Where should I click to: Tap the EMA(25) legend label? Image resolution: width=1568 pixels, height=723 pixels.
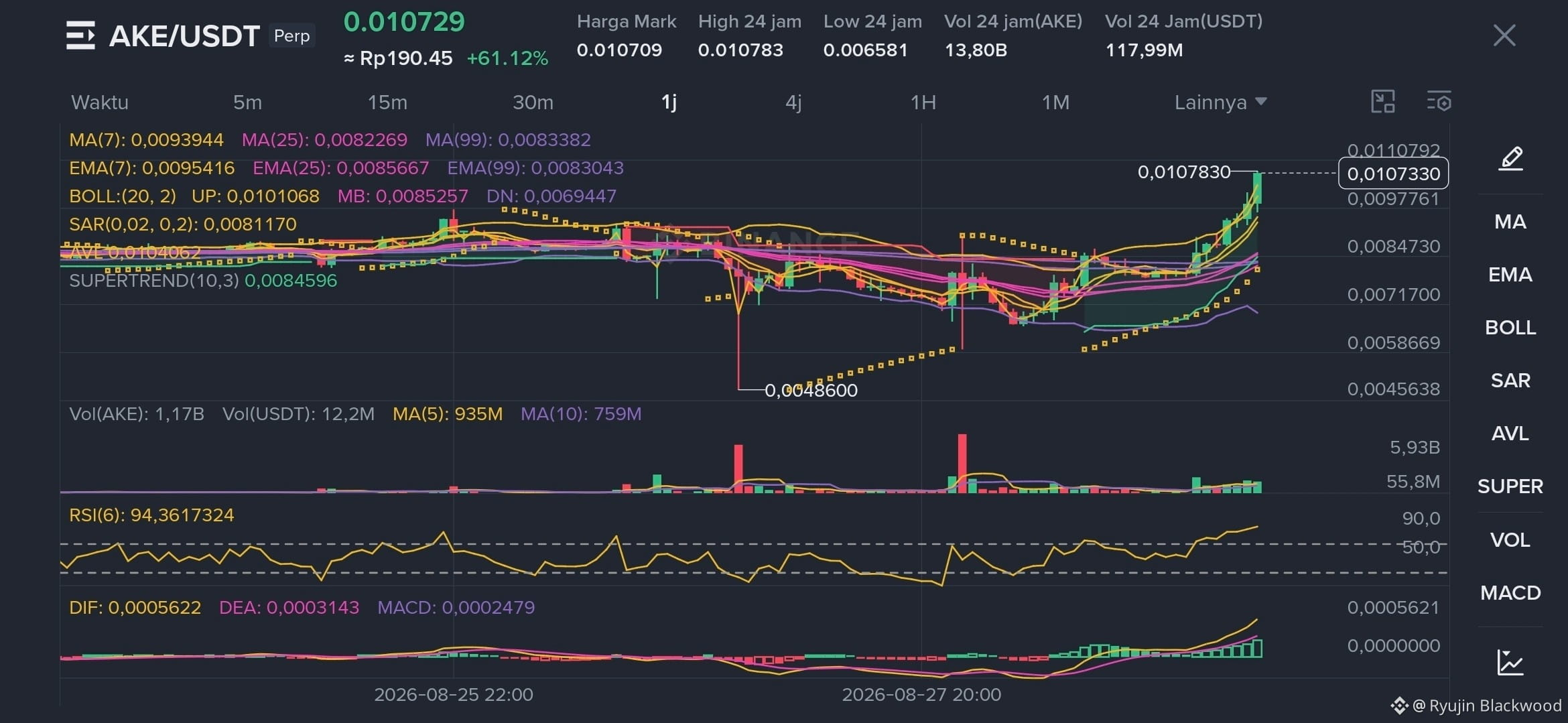340,168
